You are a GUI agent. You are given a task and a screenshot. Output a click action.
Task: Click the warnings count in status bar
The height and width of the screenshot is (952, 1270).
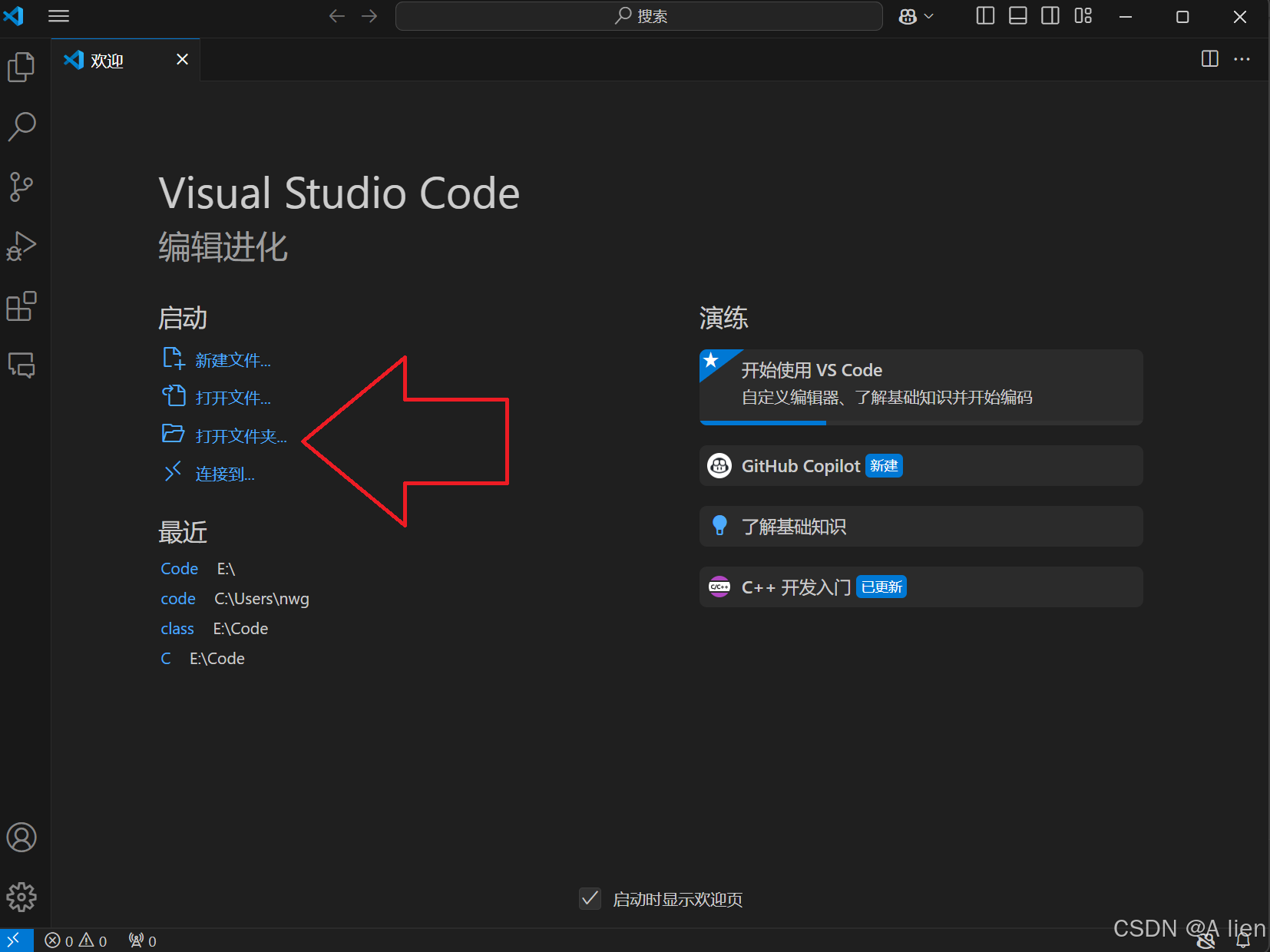pos(93,940)
